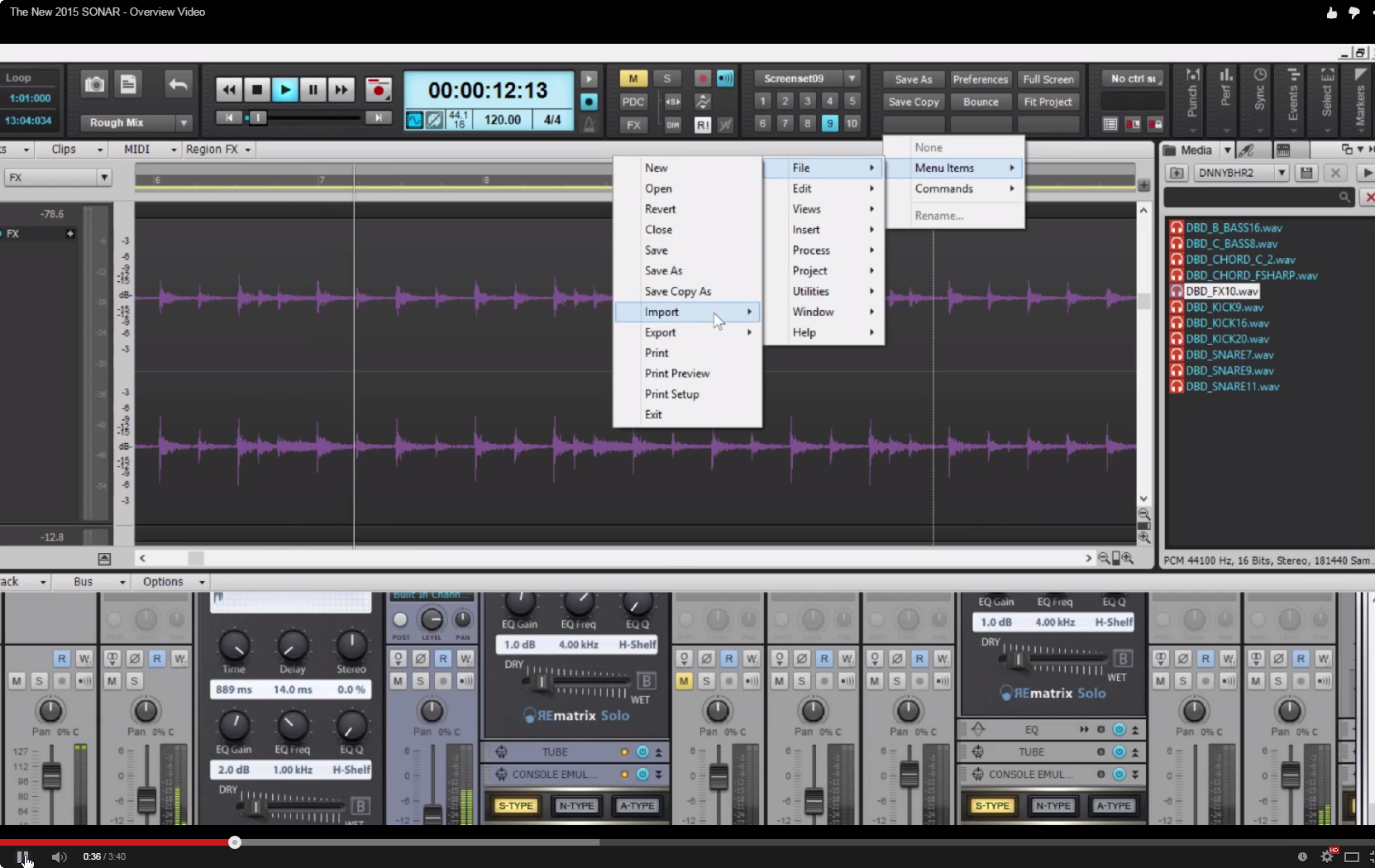The image size is (1375, 868).
Task: Select DBD_KICK9.wav in media browser
Action: point(1224,307)
